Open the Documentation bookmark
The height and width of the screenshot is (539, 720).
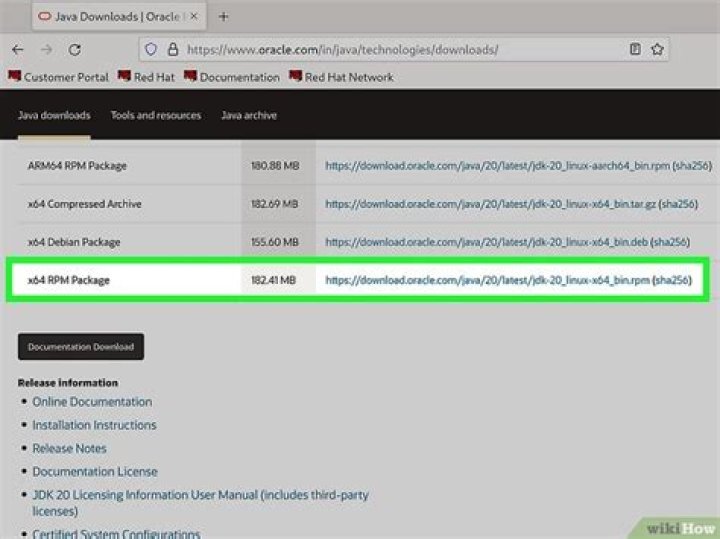231,77
